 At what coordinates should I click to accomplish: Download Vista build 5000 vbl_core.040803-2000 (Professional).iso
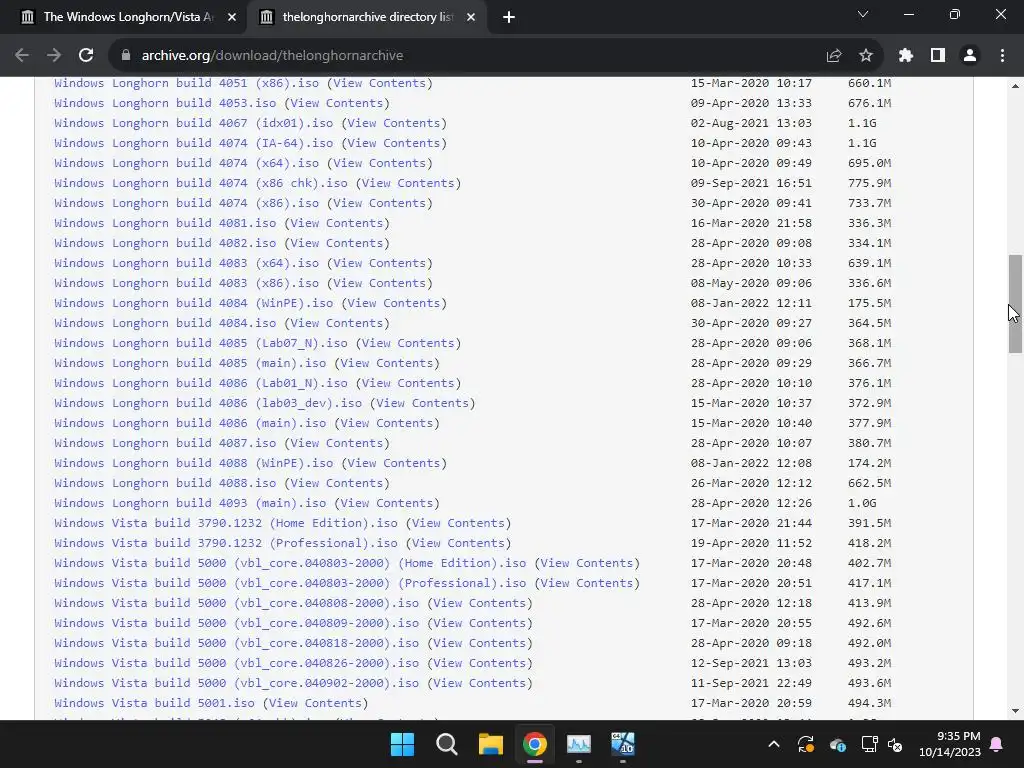(290, 583)
